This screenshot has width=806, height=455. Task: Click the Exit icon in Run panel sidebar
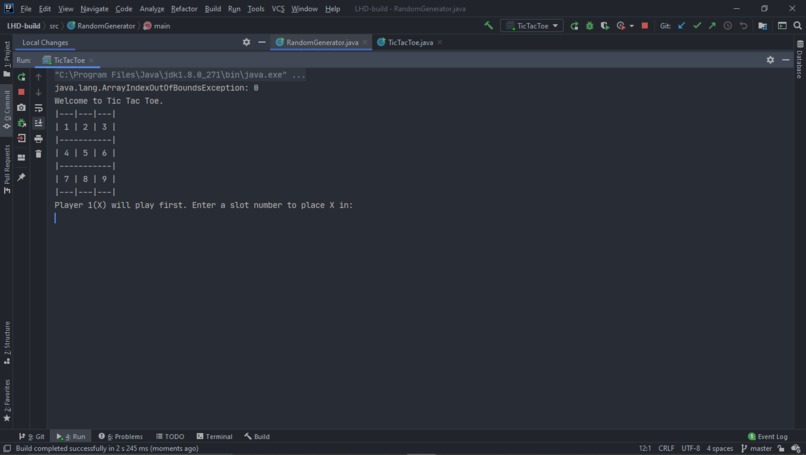pyautogui.click(x=21, y=138)
